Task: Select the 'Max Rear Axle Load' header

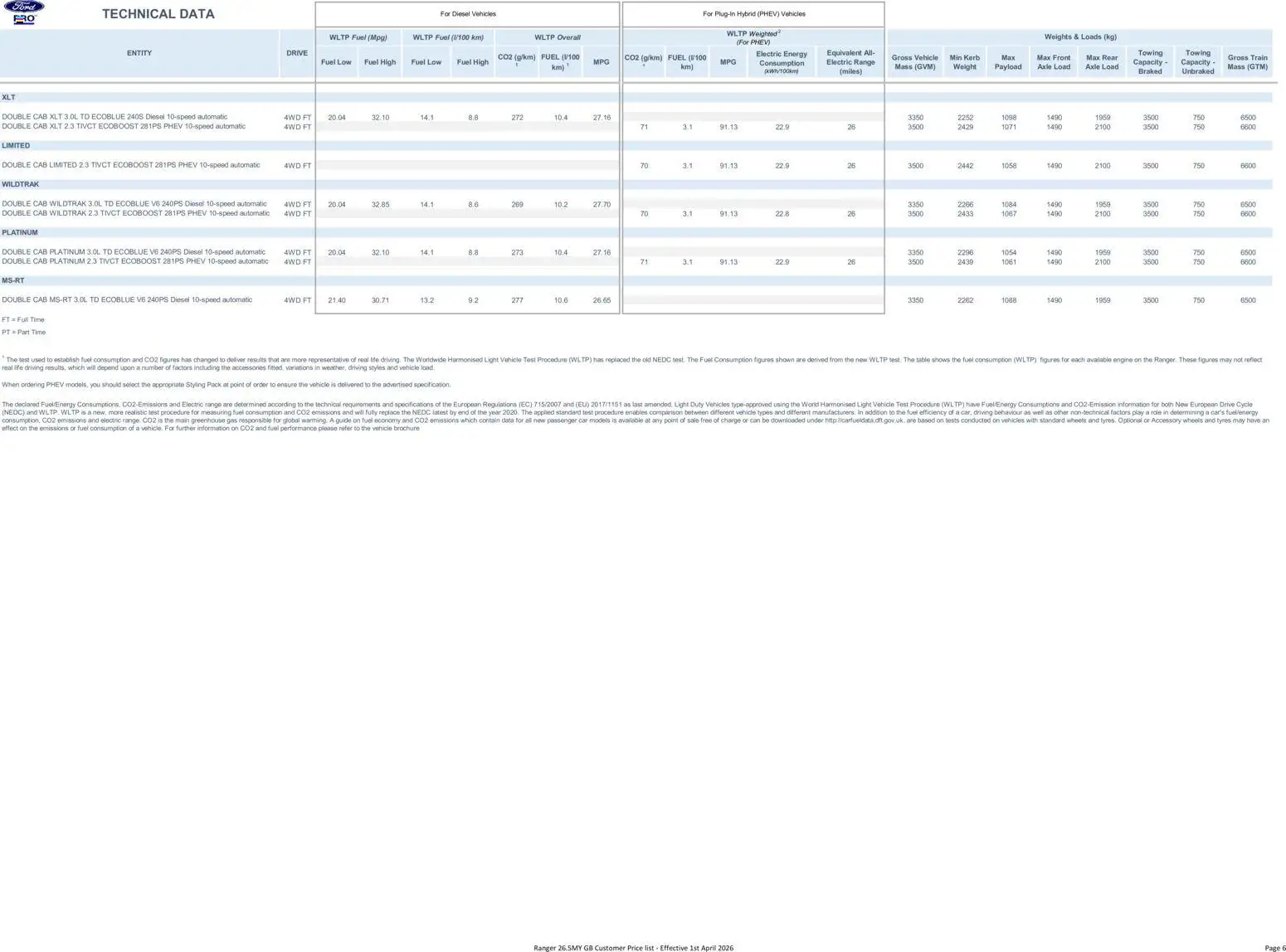Action: (1102, 62)
